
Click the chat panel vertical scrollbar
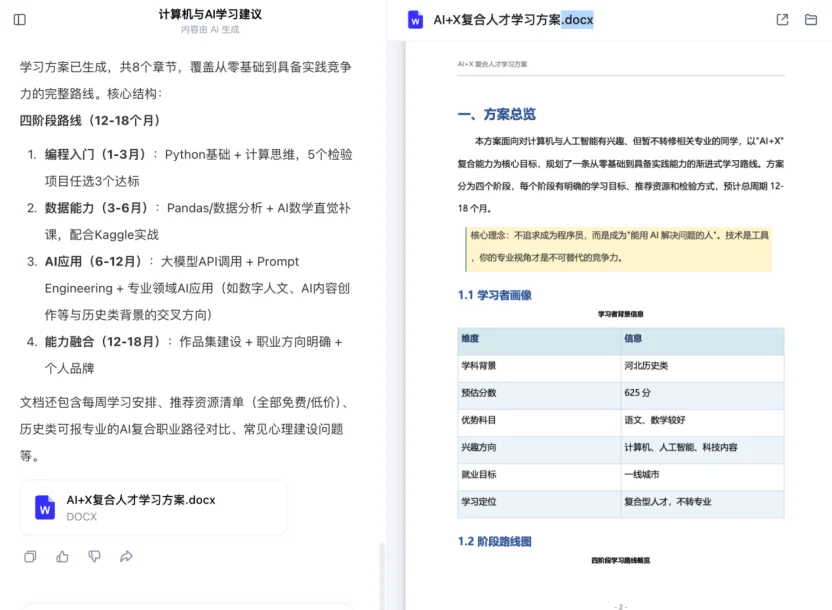[x=381, y=577]
